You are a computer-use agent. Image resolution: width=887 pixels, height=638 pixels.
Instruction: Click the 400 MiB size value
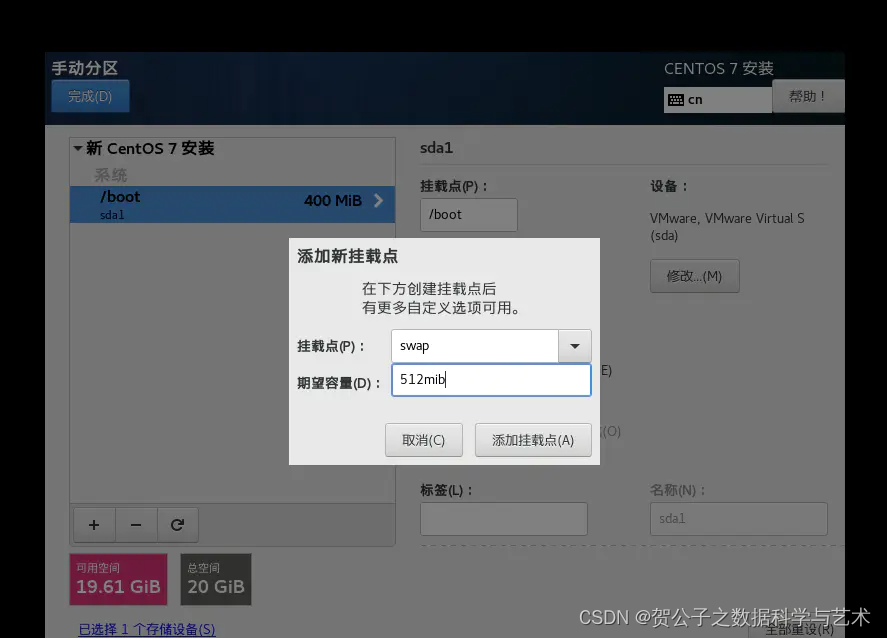[333, 201]
